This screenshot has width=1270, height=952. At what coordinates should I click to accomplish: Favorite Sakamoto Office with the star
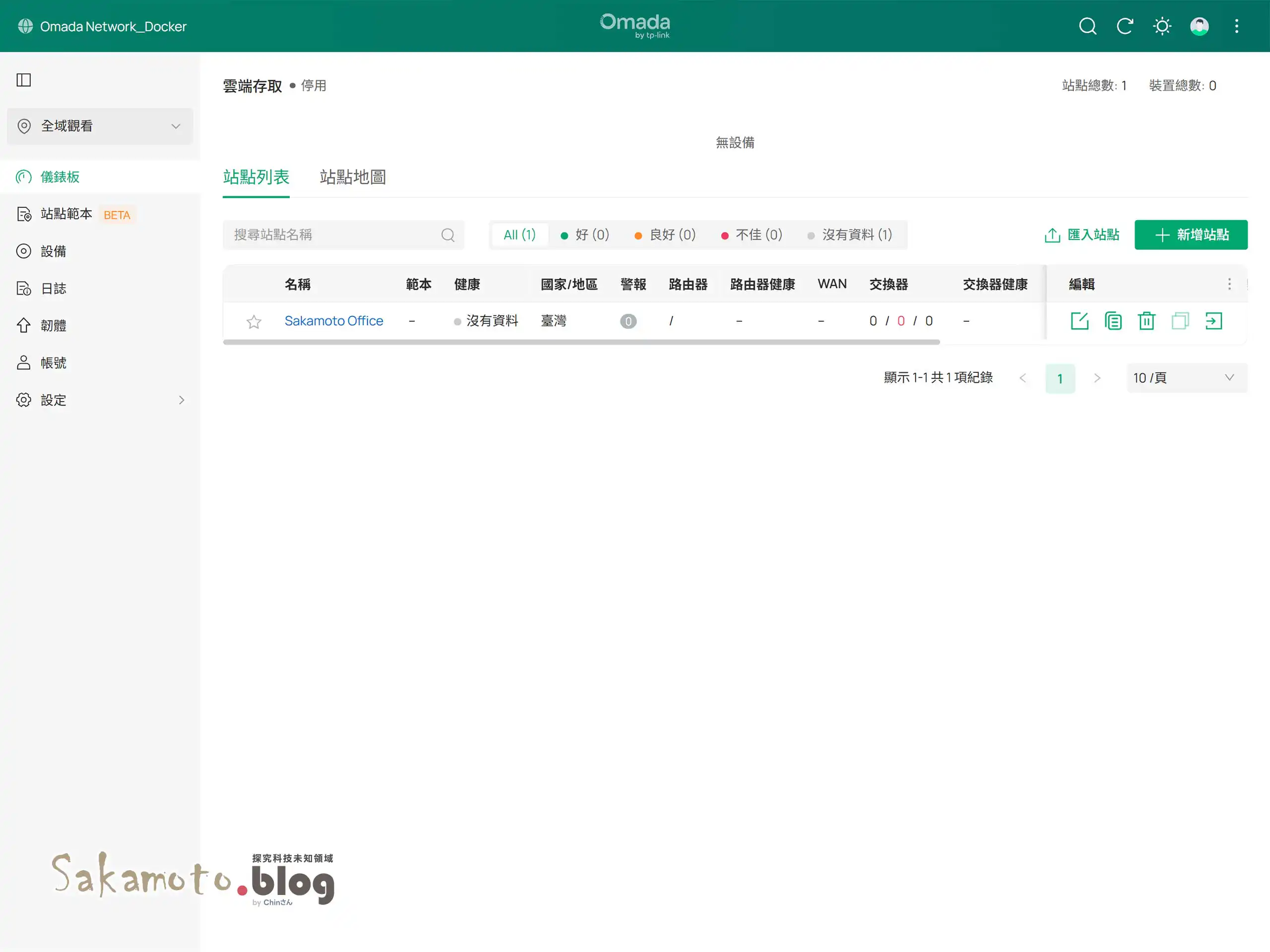tap(254, 322)
